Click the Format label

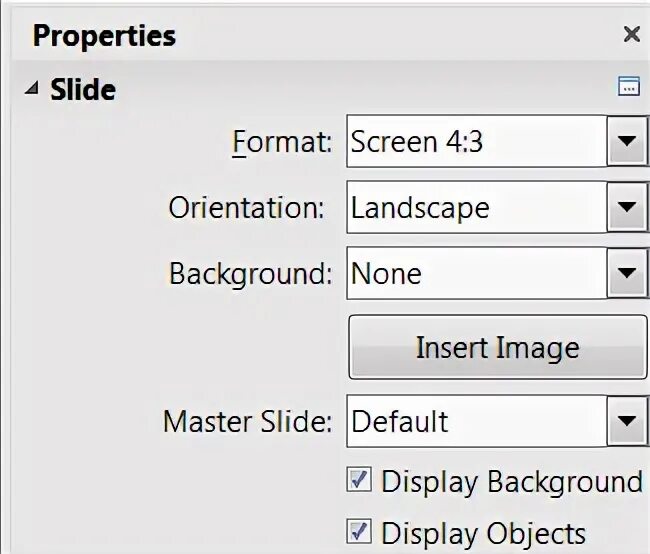click(281, 142)
